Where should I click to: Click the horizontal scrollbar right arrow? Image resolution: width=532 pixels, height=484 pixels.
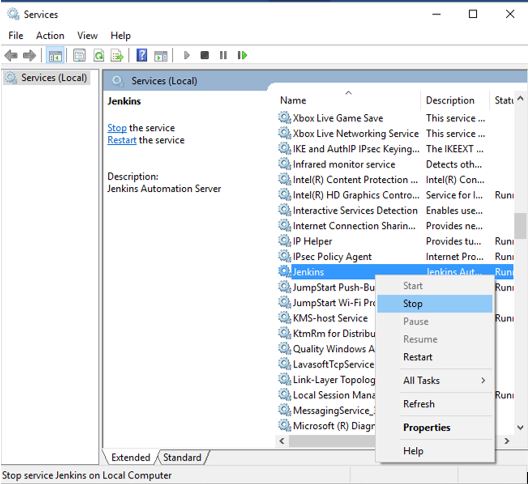tap(507, 441)
